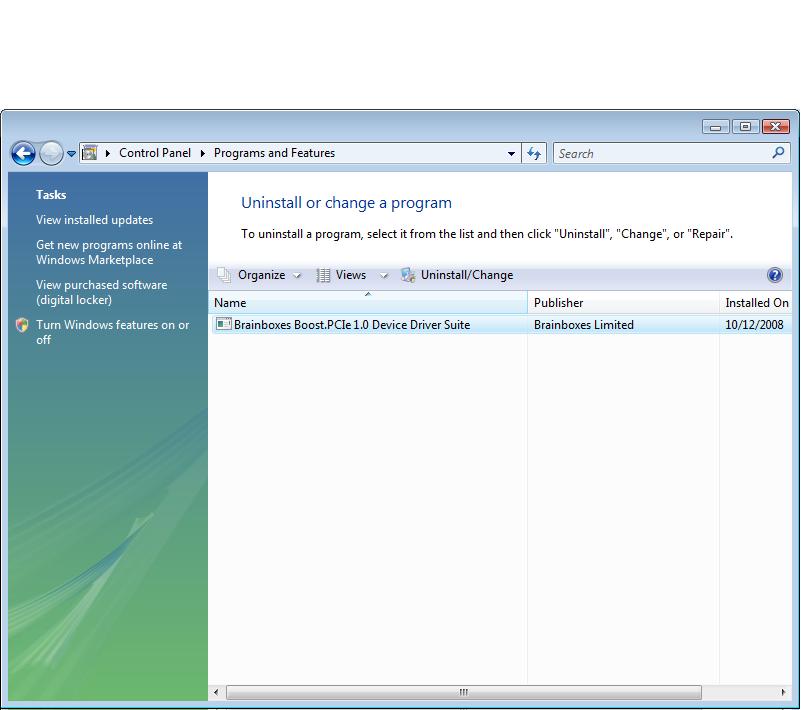Image resolution: width=801 pixels, height=710 pixels.
Task: Click the search magnifier icon
Action: pos(778,153)
